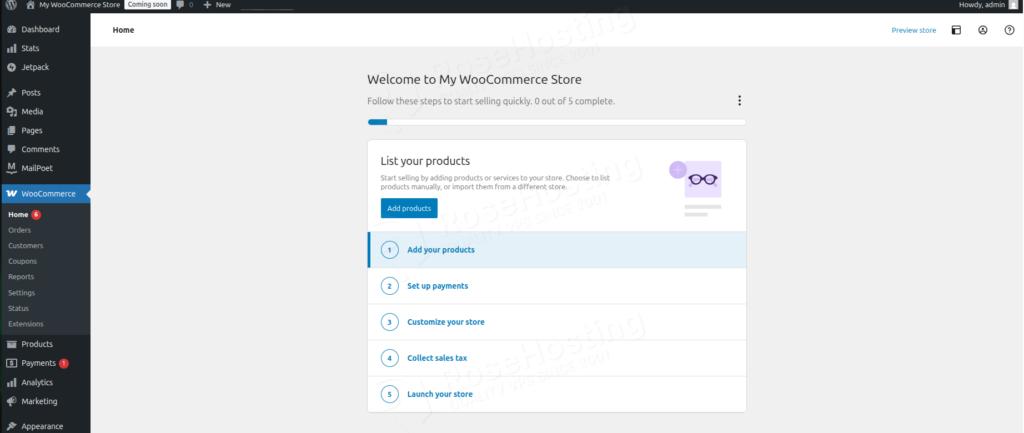Click the red notification badge next to Home
The height and width of the screenshot is (433, 1024).
click(36, 215)
